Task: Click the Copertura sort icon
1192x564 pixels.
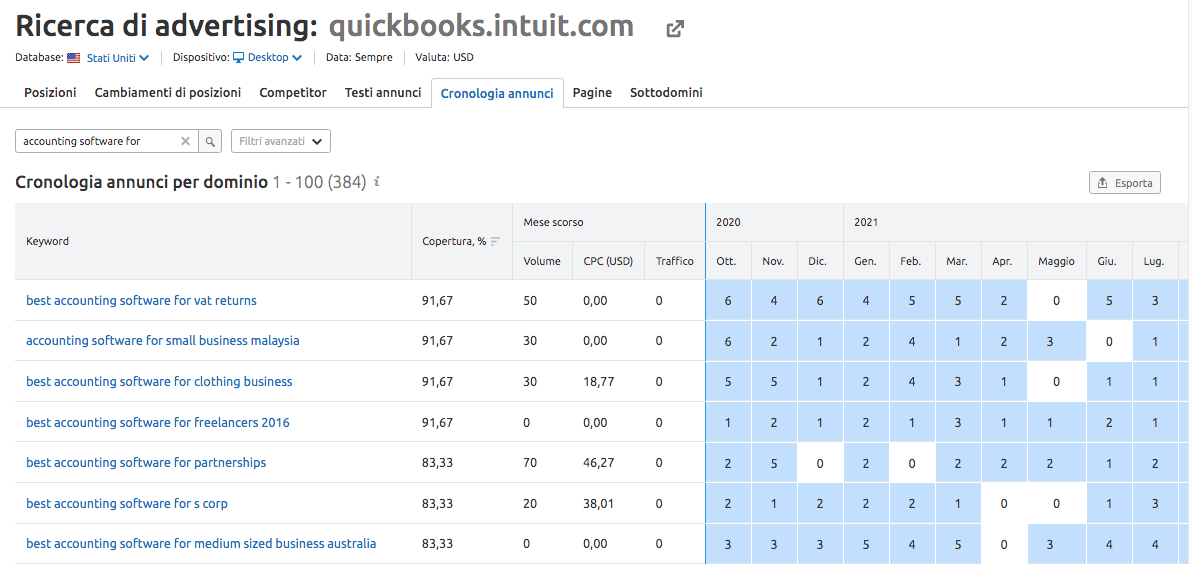Action: (496, 242)
